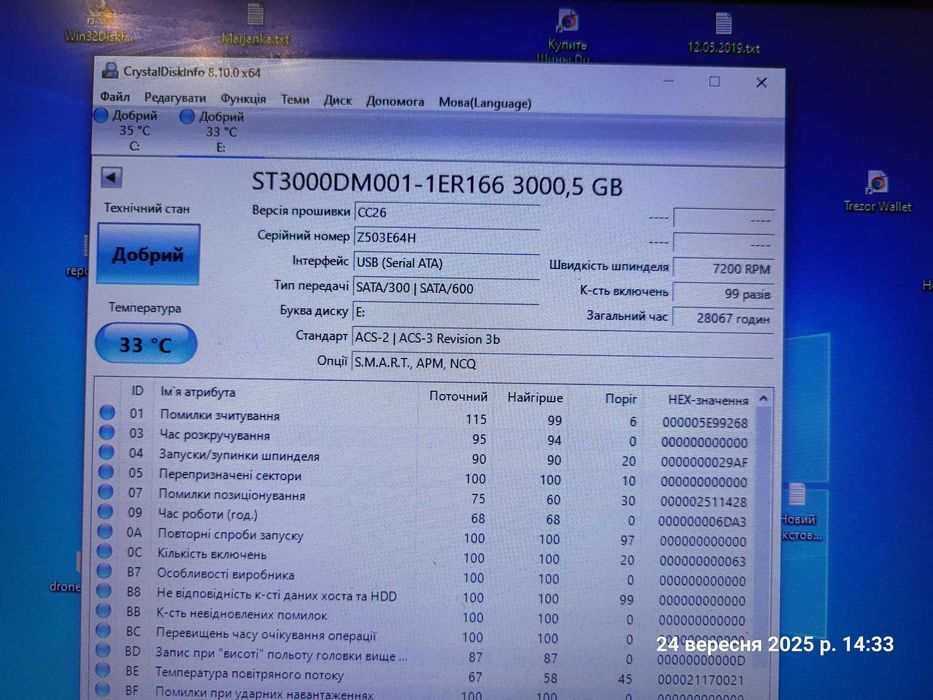
Task: Click status circle for attribute 0C
Action: (104, 551)
